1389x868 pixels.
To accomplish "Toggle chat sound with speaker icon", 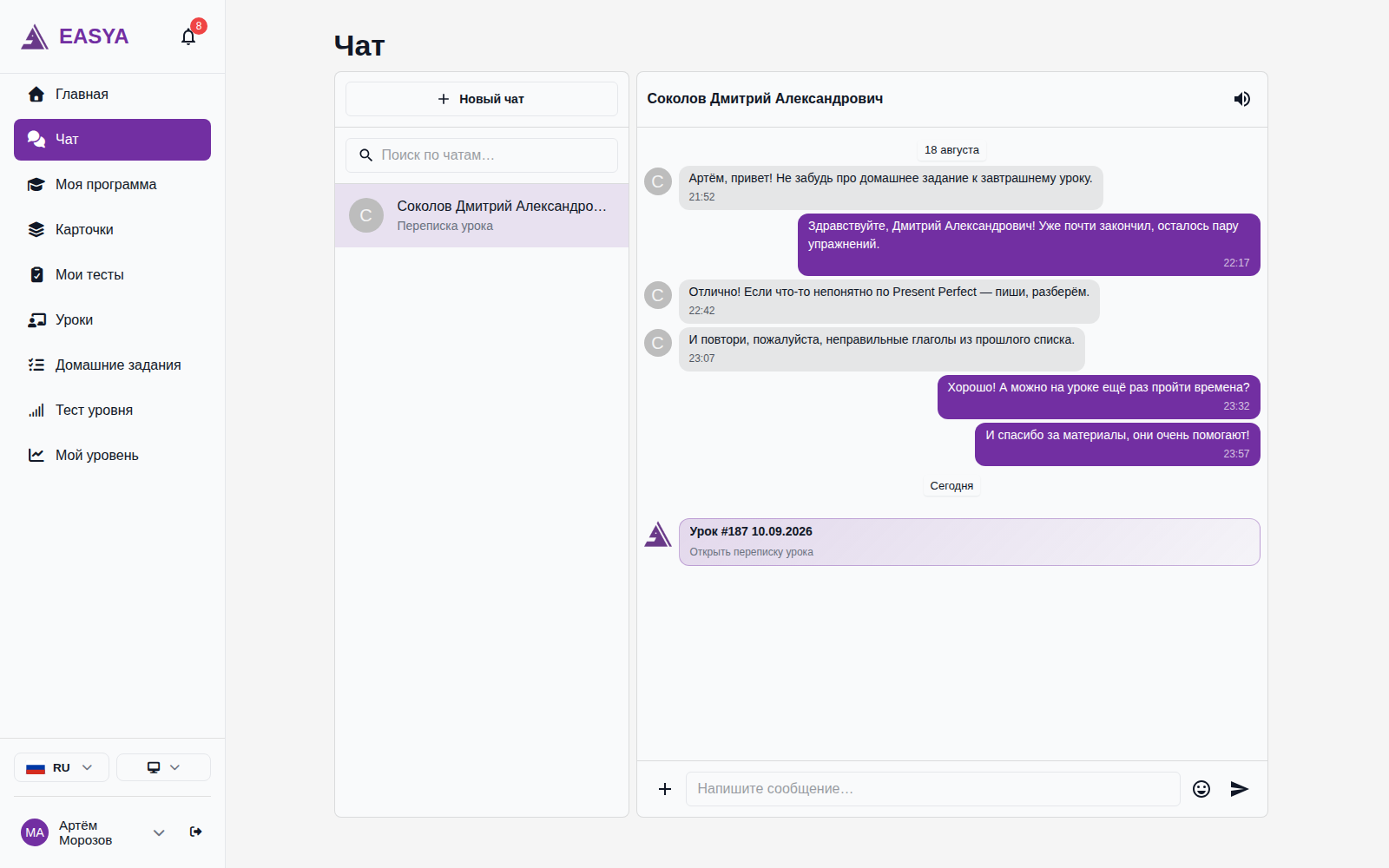I will point(1242,99).
